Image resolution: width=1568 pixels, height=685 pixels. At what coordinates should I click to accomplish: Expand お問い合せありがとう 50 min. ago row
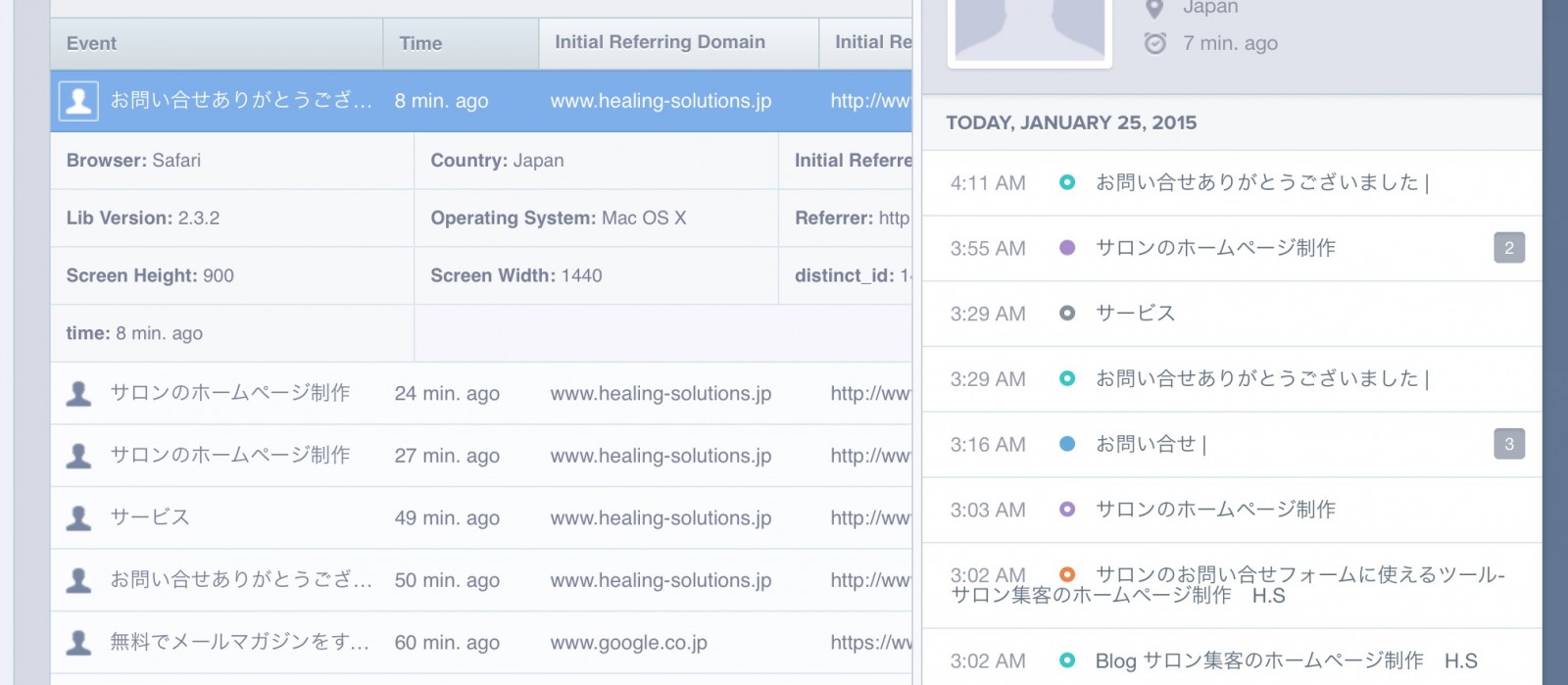click(481, 580)
